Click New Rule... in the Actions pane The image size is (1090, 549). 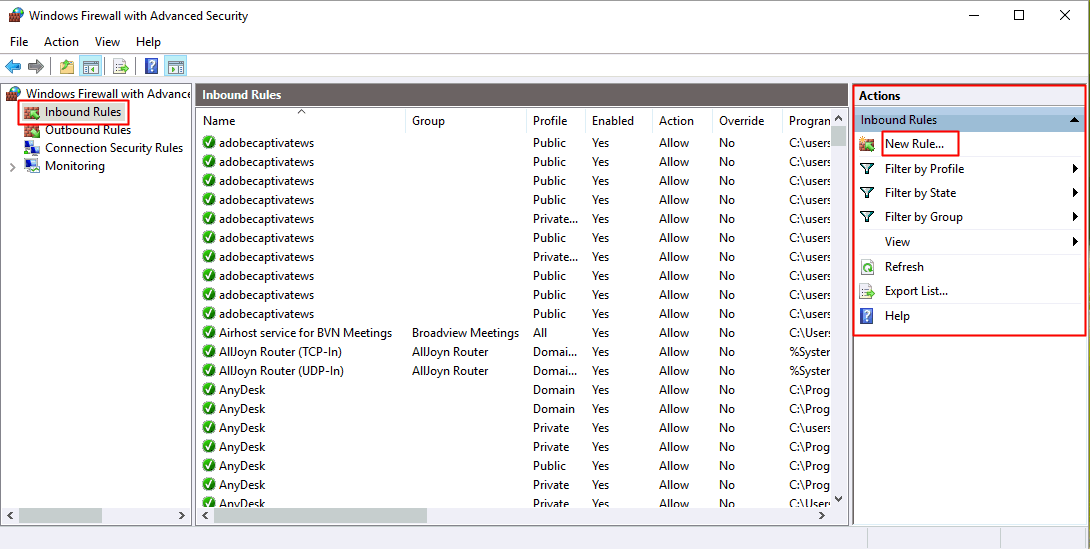tap(914, 145)
